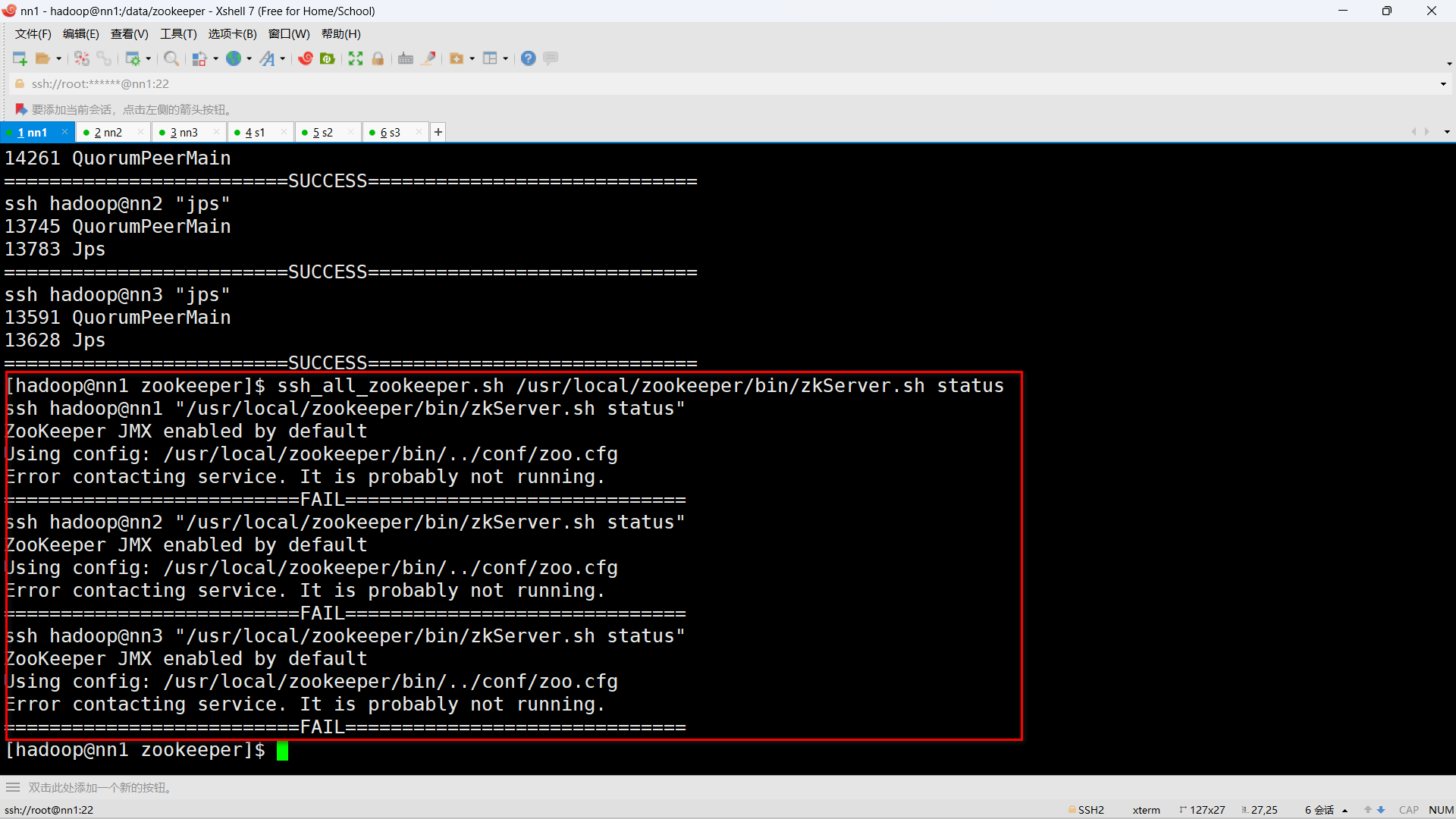Image resolution: width=1456 pixels, height=819 pixels.
Task: Expand the font settings dropdown arrow
Action: [282, 58]
